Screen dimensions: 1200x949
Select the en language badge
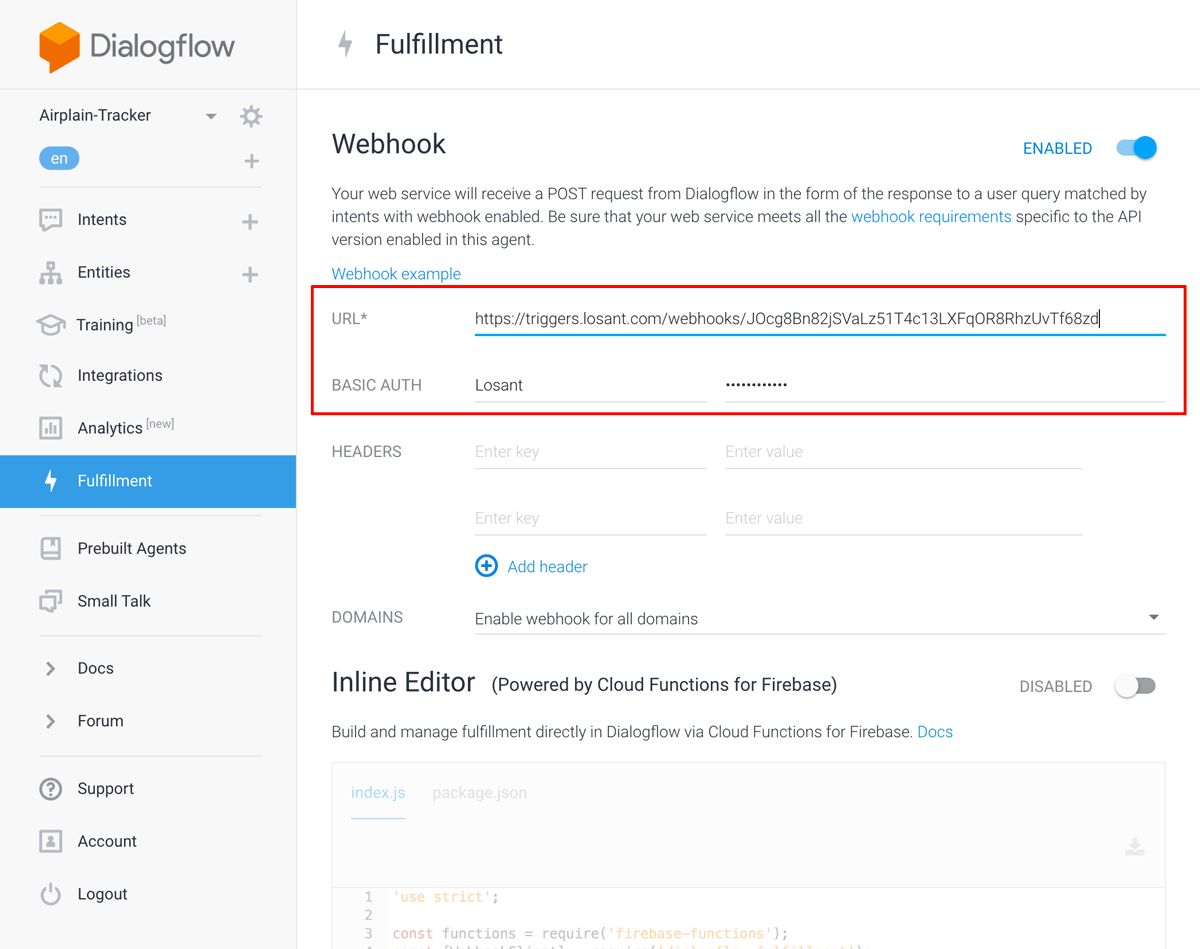click(x=59, y=158)
